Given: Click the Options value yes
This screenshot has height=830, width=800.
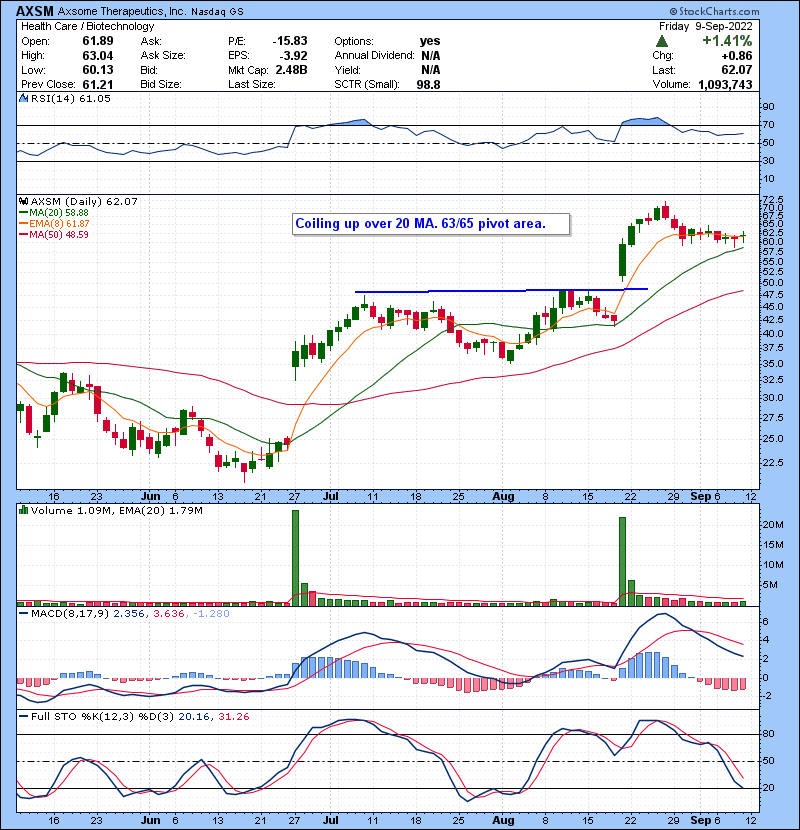Looking at the screenshot, I should (x=429, y=41).
